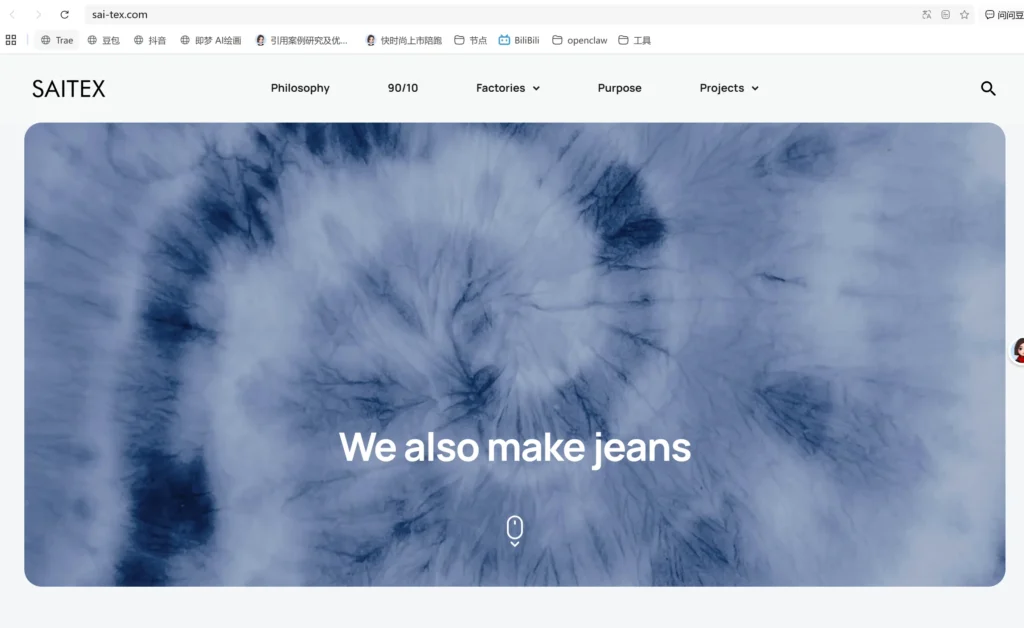The width and height of the screenshot is (1024, 628).
Task: Click the 豆包 bookmark
Action: (x=103, y=40)
